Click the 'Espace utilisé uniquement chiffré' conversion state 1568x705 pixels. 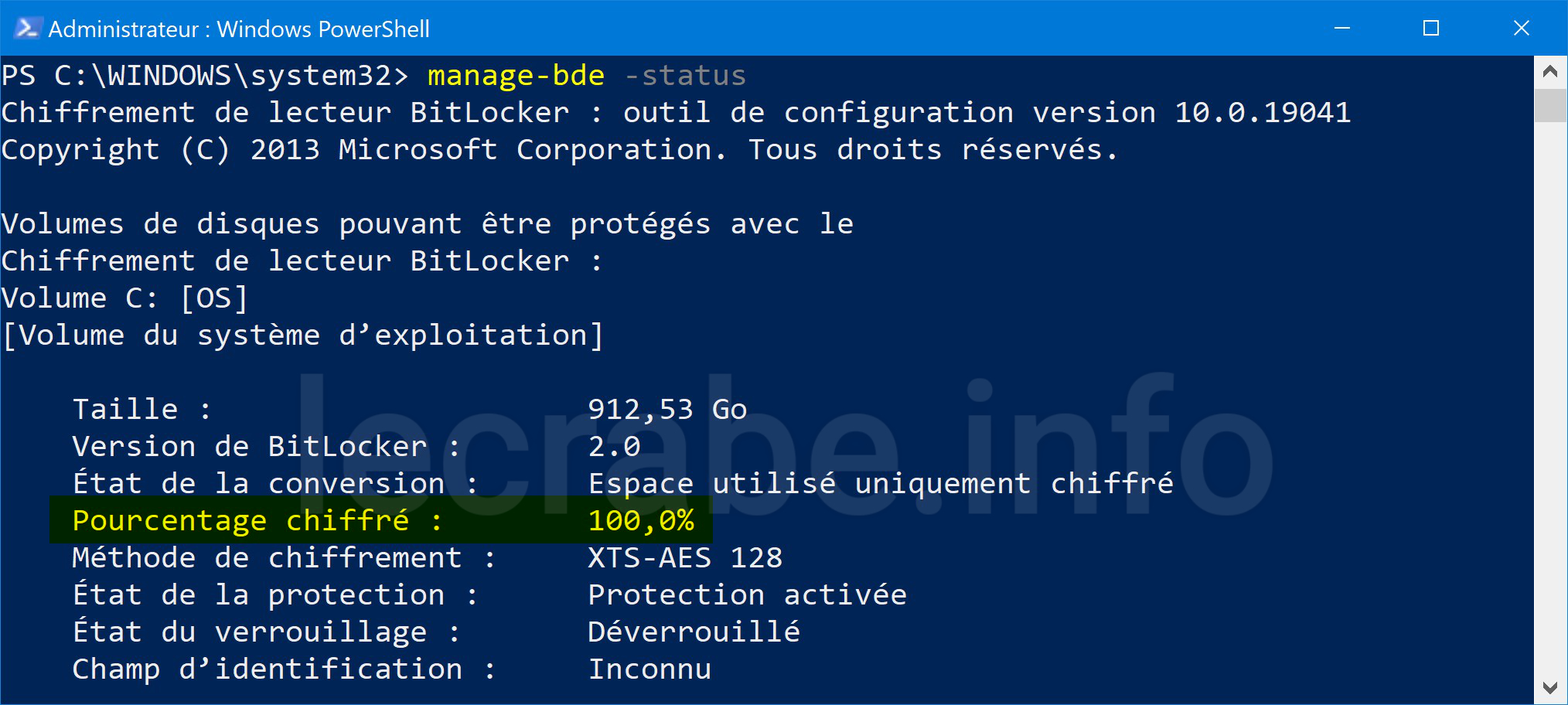[x=881, y=484]
